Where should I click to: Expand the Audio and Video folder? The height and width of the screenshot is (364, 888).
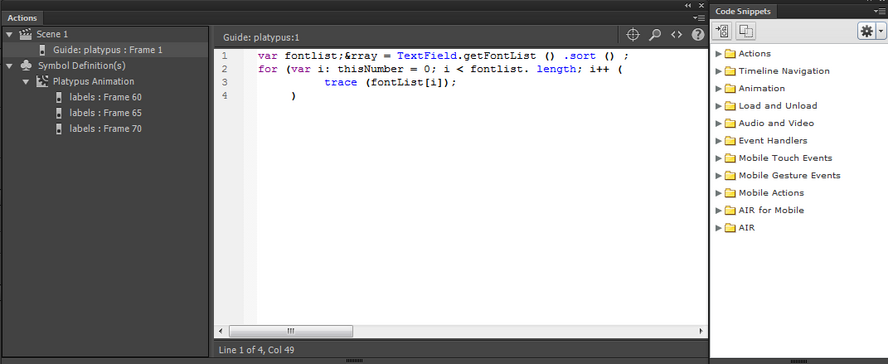[719, 123]
